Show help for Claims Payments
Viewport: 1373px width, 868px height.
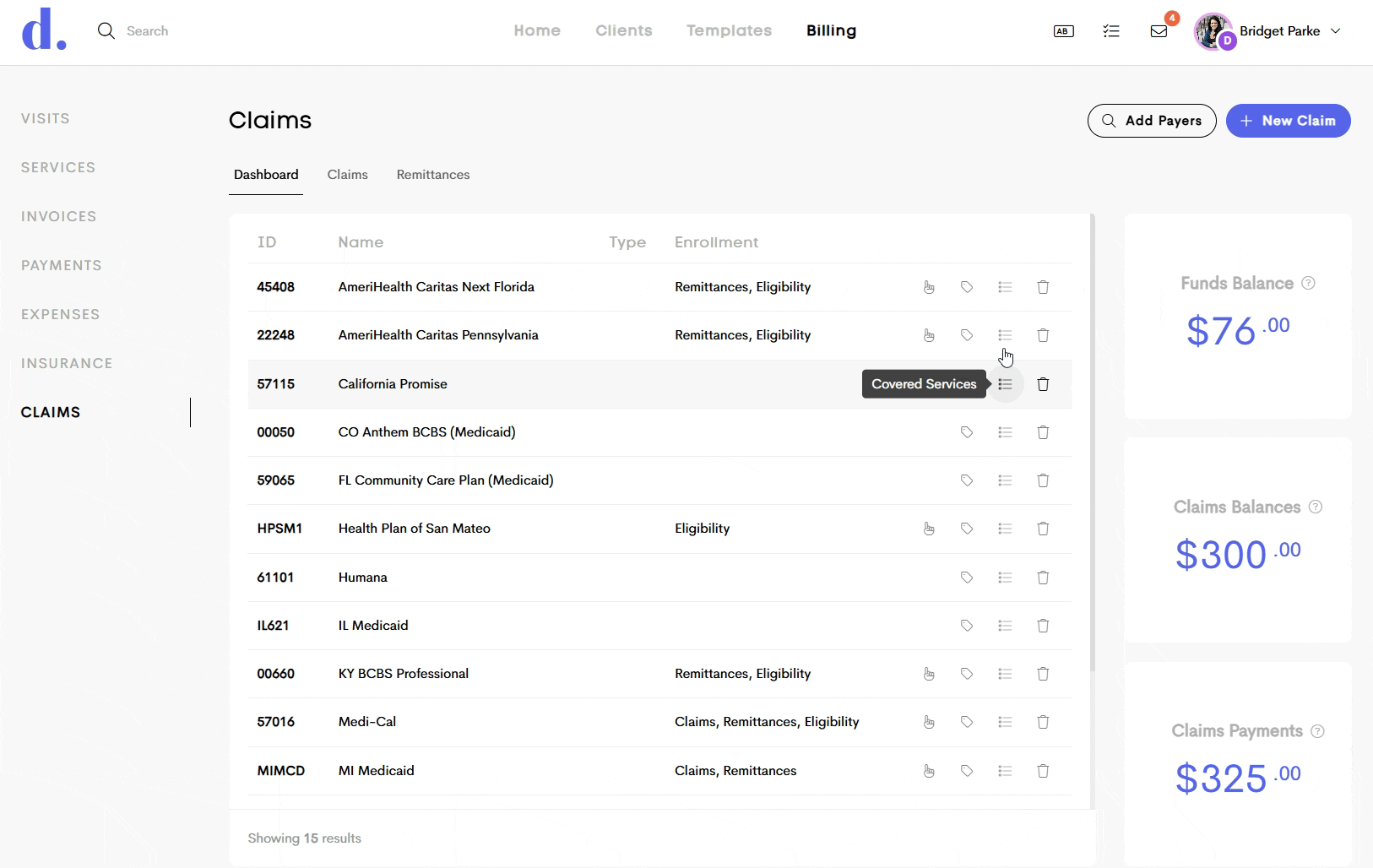(x=1317, y=731)
